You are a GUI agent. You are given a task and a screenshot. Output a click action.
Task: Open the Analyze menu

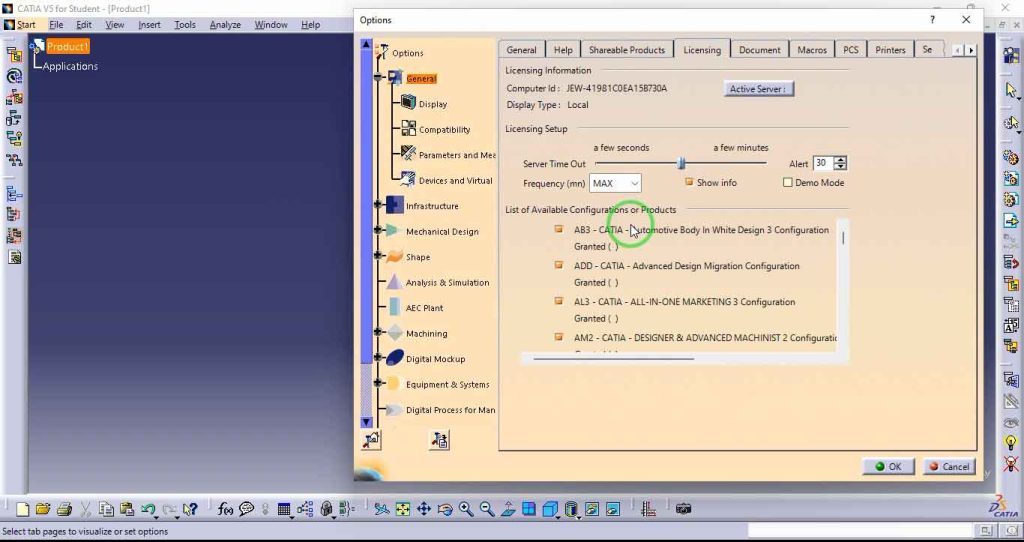coord(225,24)
